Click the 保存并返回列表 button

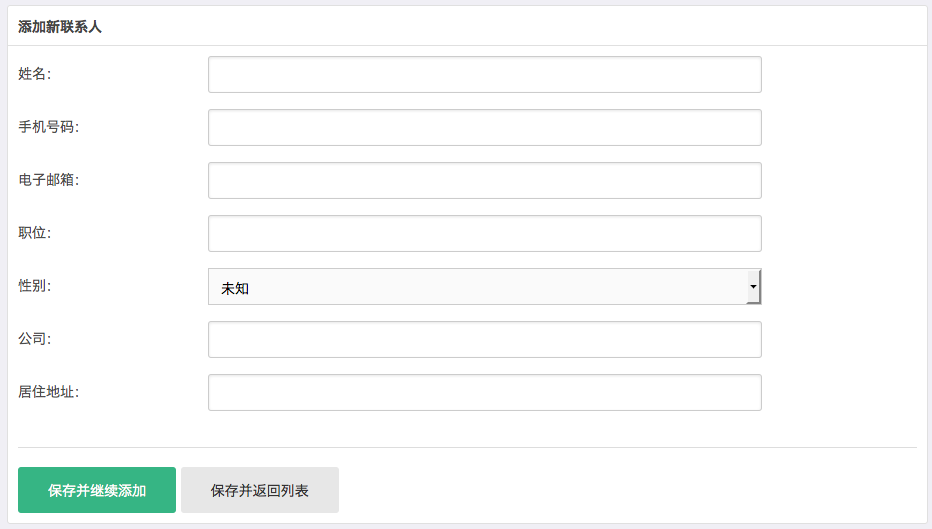260,490
